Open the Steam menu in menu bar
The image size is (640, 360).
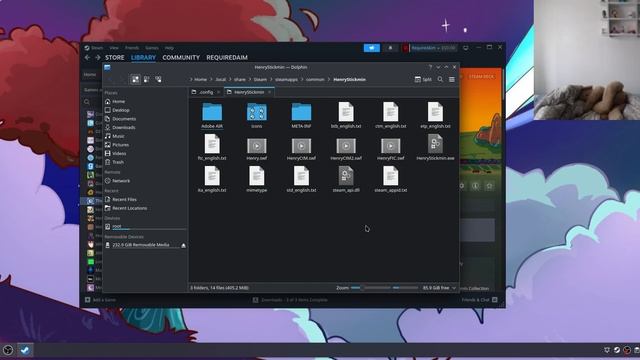pos(97,48)
